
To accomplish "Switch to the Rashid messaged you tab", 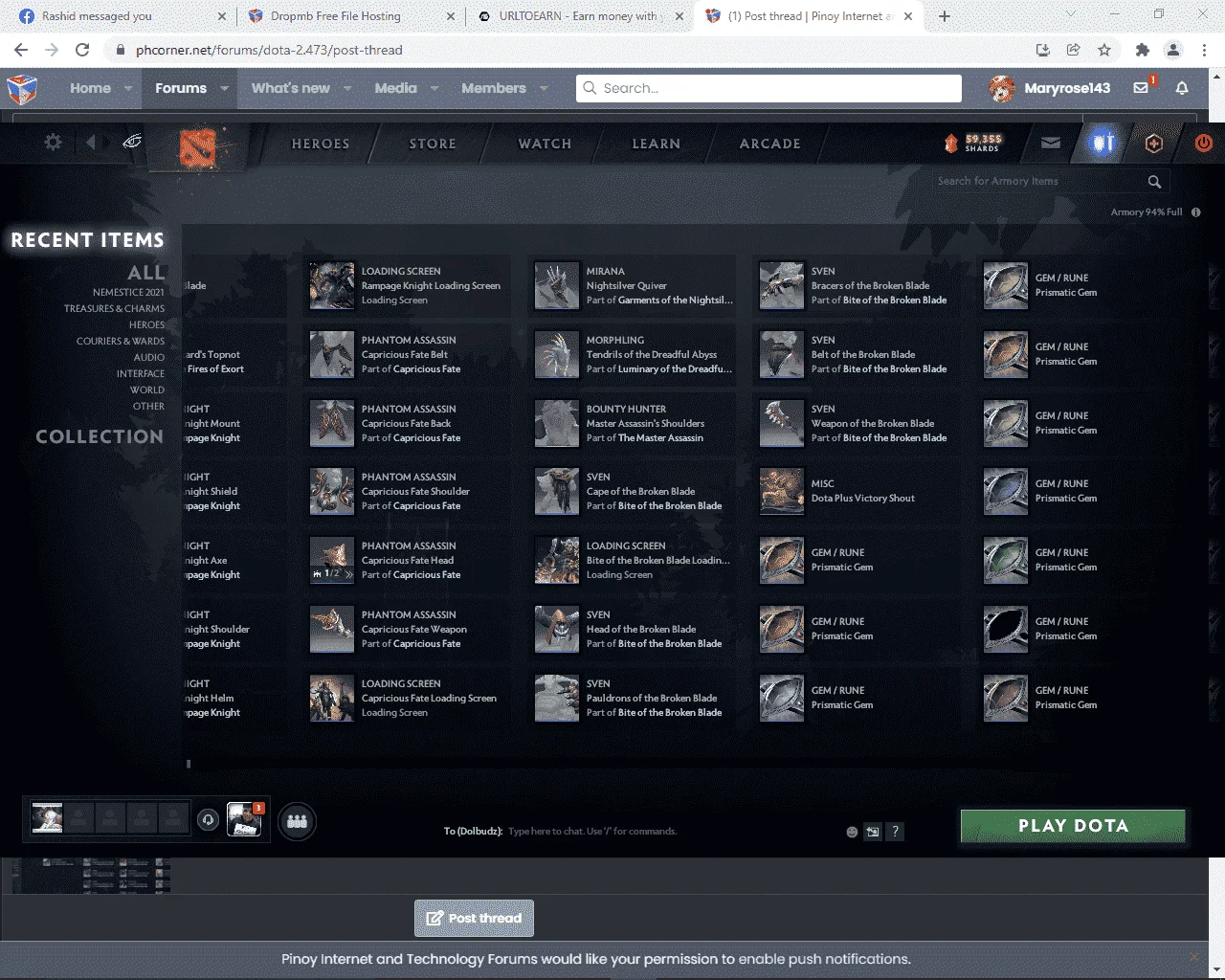I will pos(121,16).
